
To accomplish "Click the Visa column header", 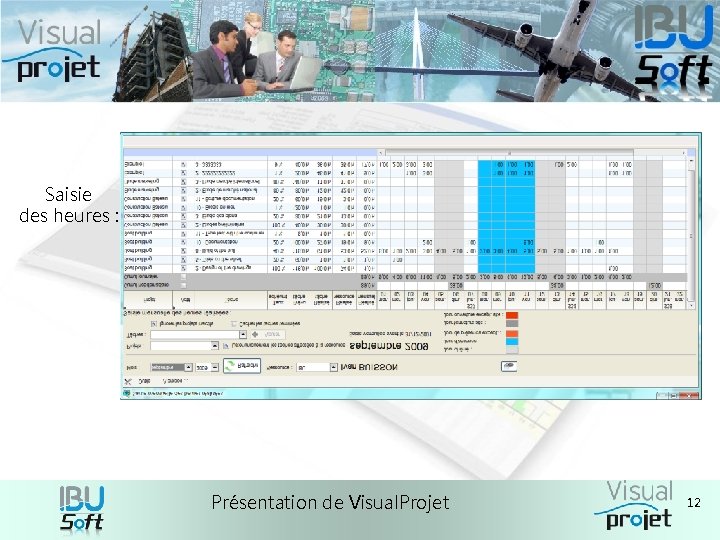I will tap(185, 300).
